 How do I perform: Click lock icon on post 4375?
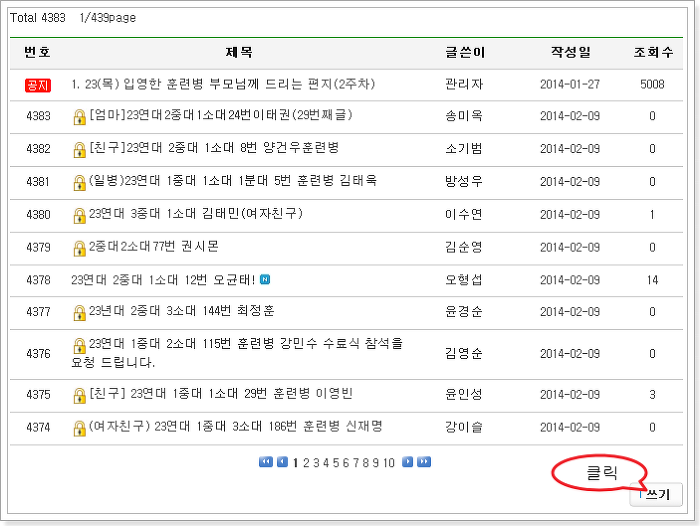click(79, 396)
